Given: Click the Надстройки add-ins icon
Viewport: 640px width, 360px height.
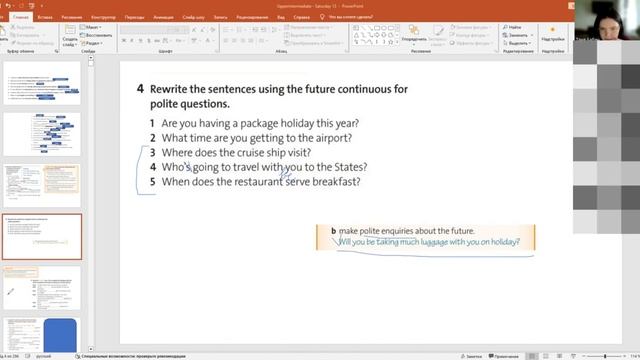Looking at the screenshot, I should (x=553, y=33).
